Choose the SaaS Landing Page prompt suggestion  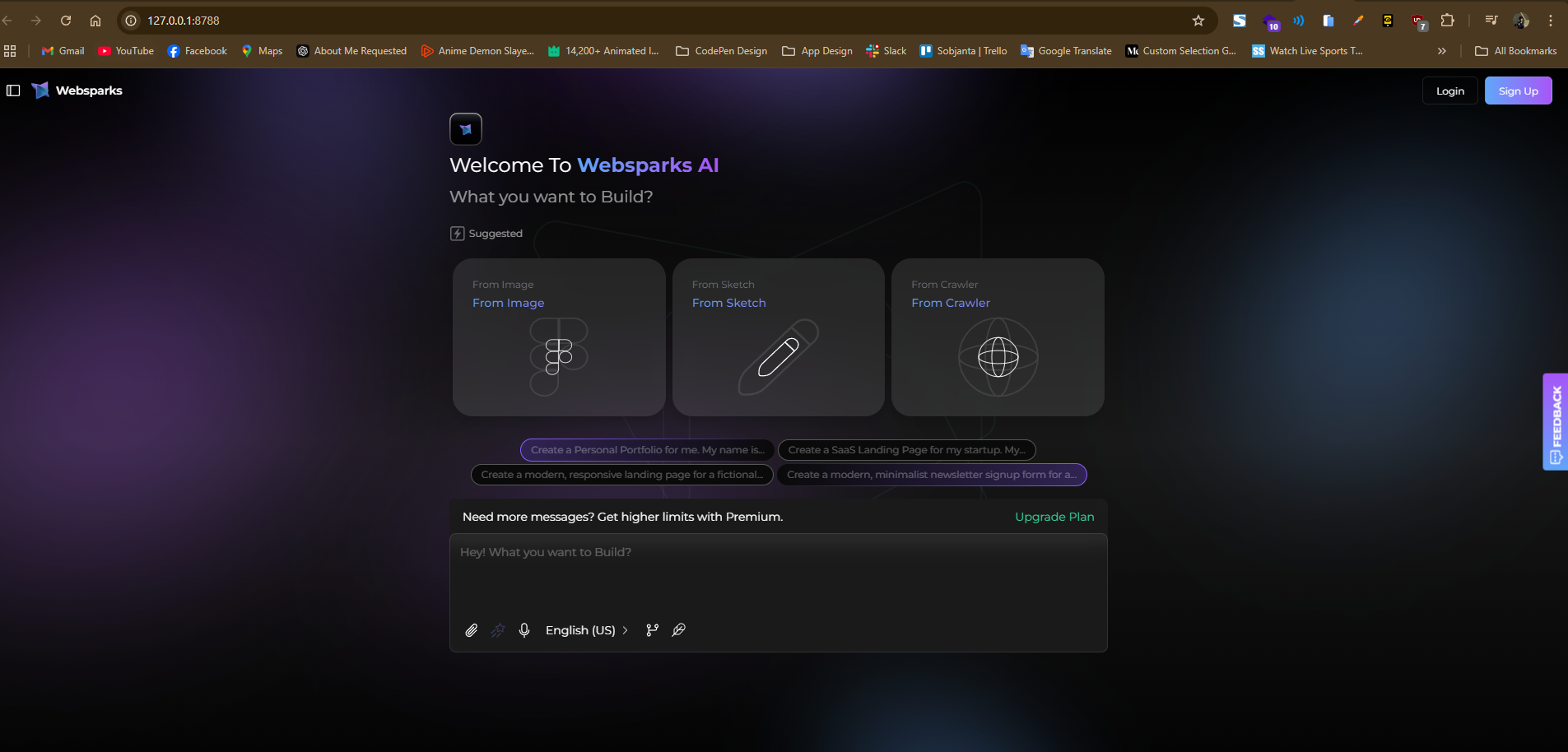coord(906,450)
